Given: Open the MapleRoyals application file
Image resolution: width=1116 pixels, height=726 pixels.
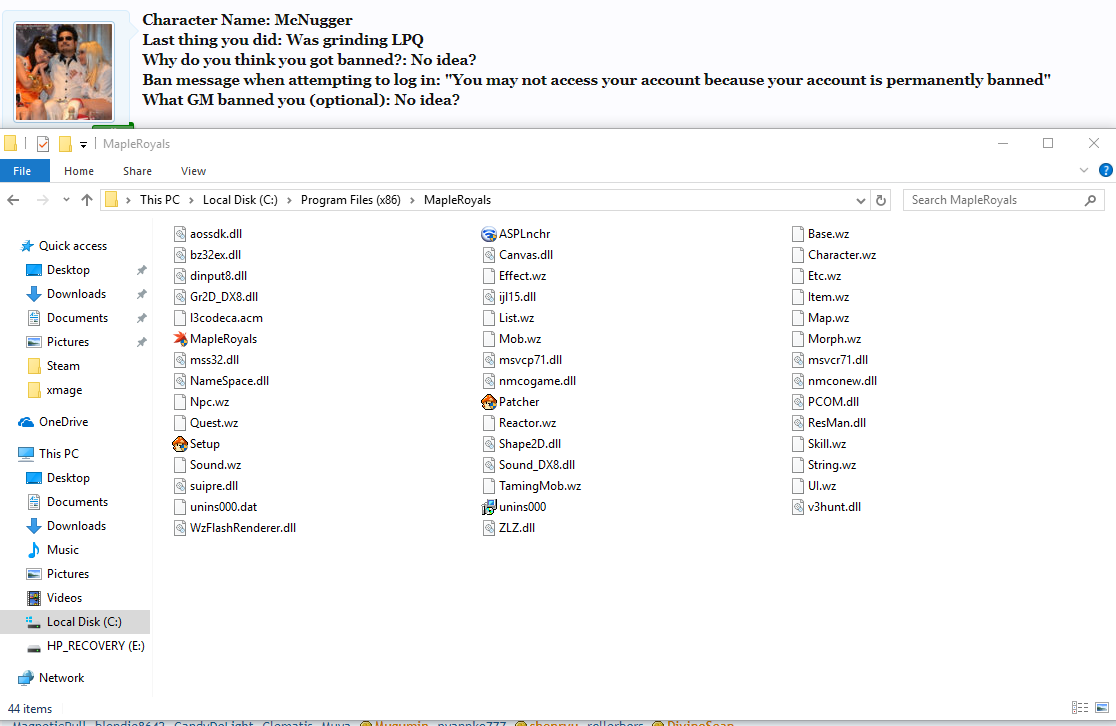Looking at the screenshot, I should pos(215,339).
